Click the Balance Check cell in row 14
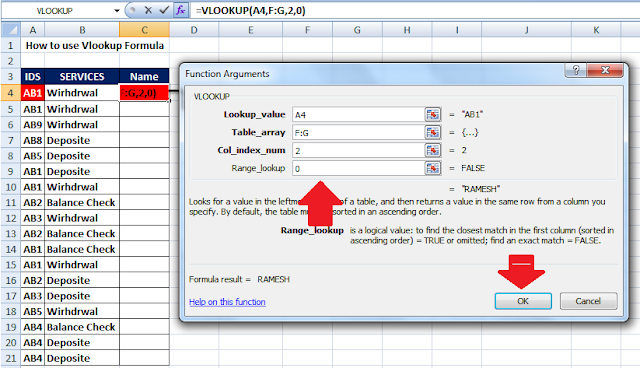The image size is (640, 368). pyautogui.click(x=82, y=249)
